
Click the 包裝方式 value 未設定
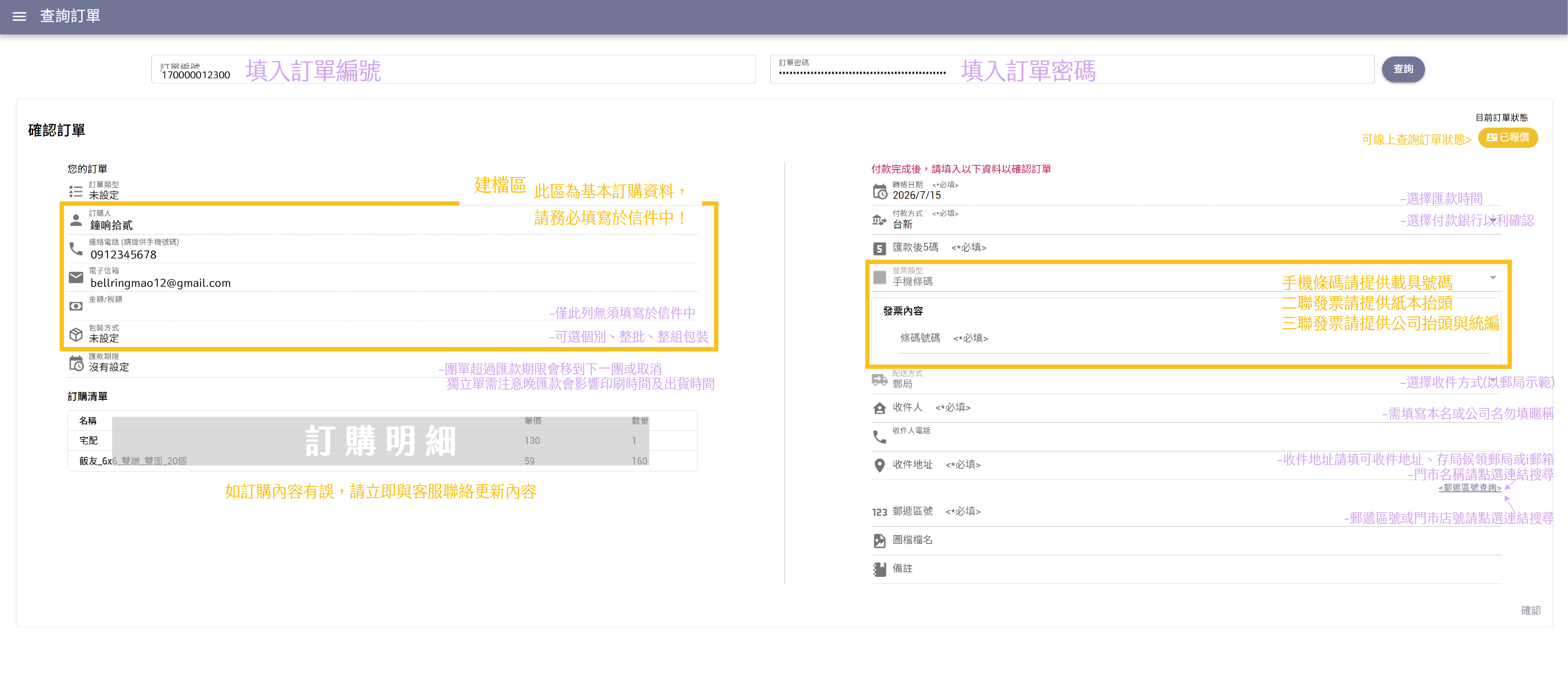click(x=104, y=339)
